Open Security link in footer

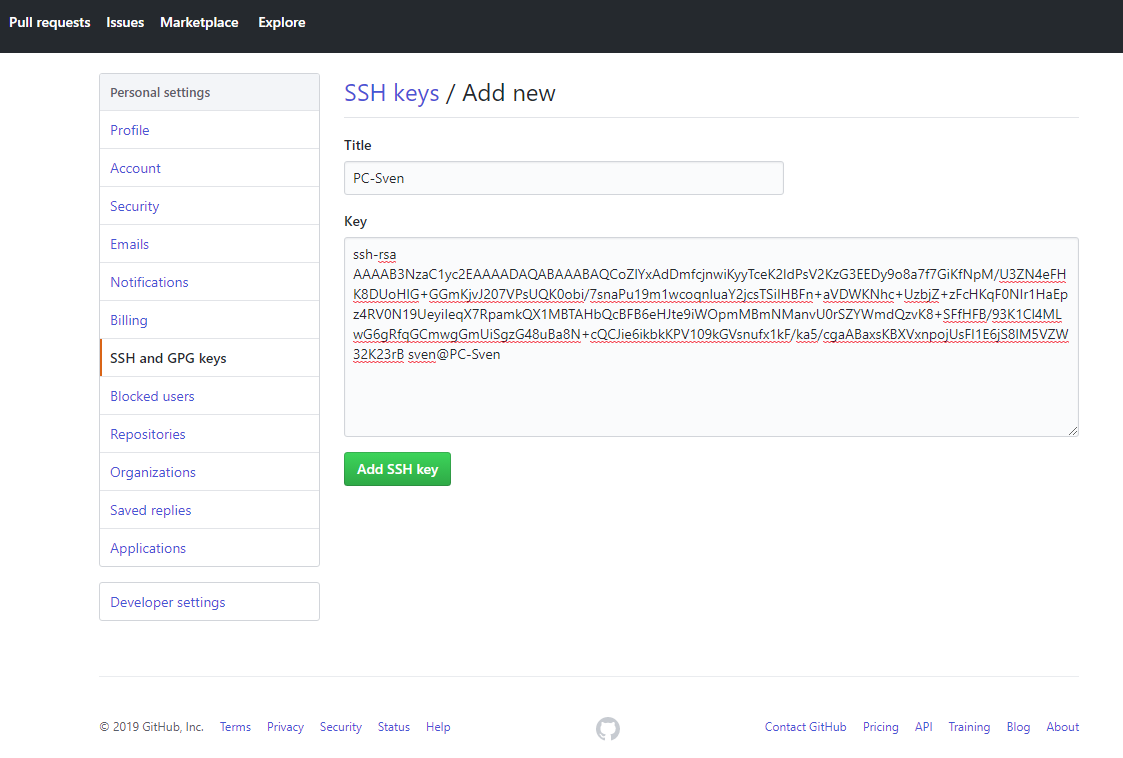(340, 726)
